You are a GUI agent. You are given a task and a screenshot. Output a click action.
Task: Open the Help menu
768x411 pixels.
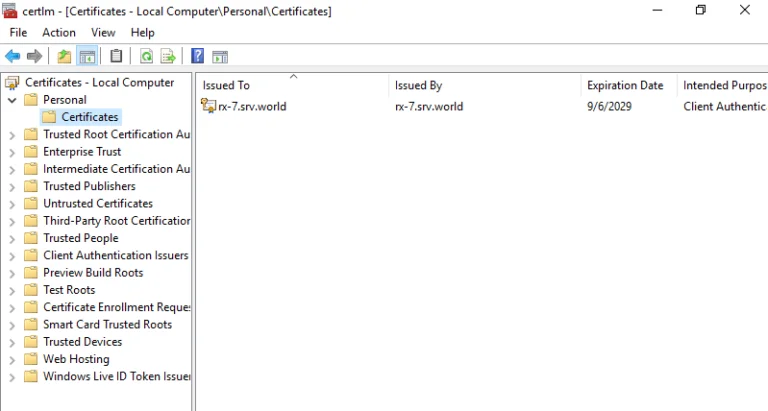pos(143,32)
